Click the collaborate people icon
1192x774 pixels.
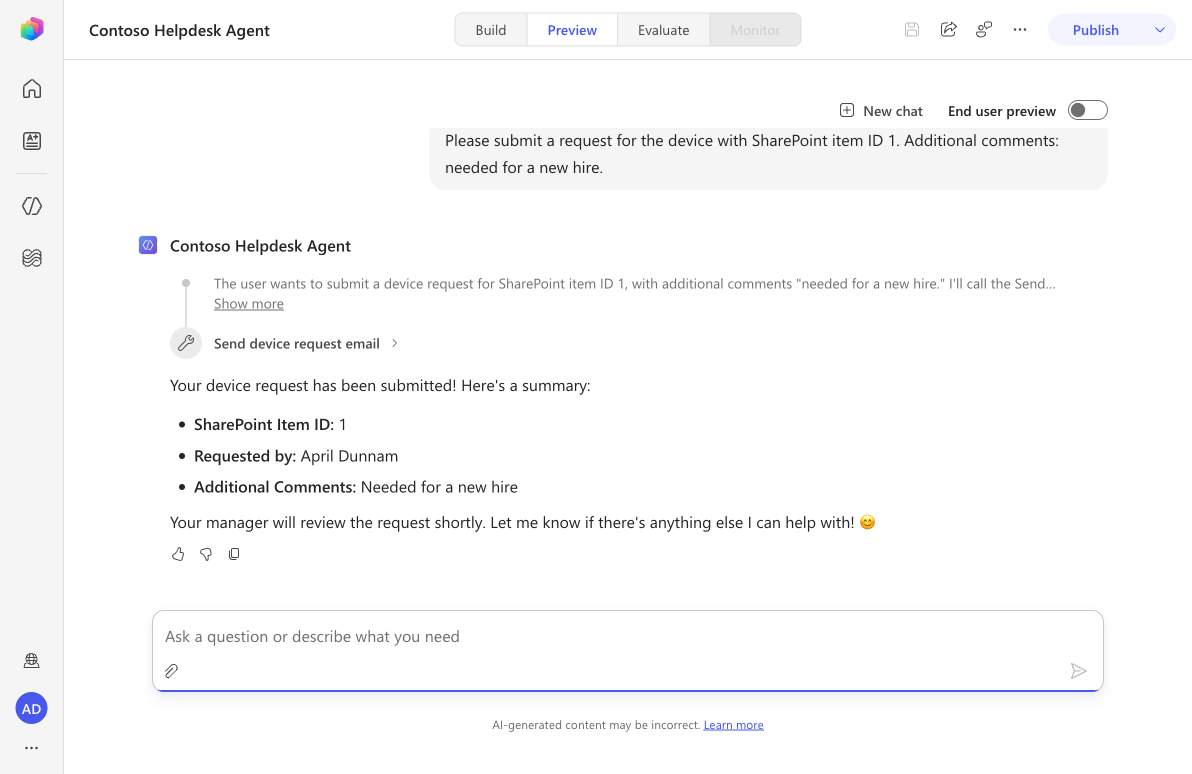tap(984, 30)
